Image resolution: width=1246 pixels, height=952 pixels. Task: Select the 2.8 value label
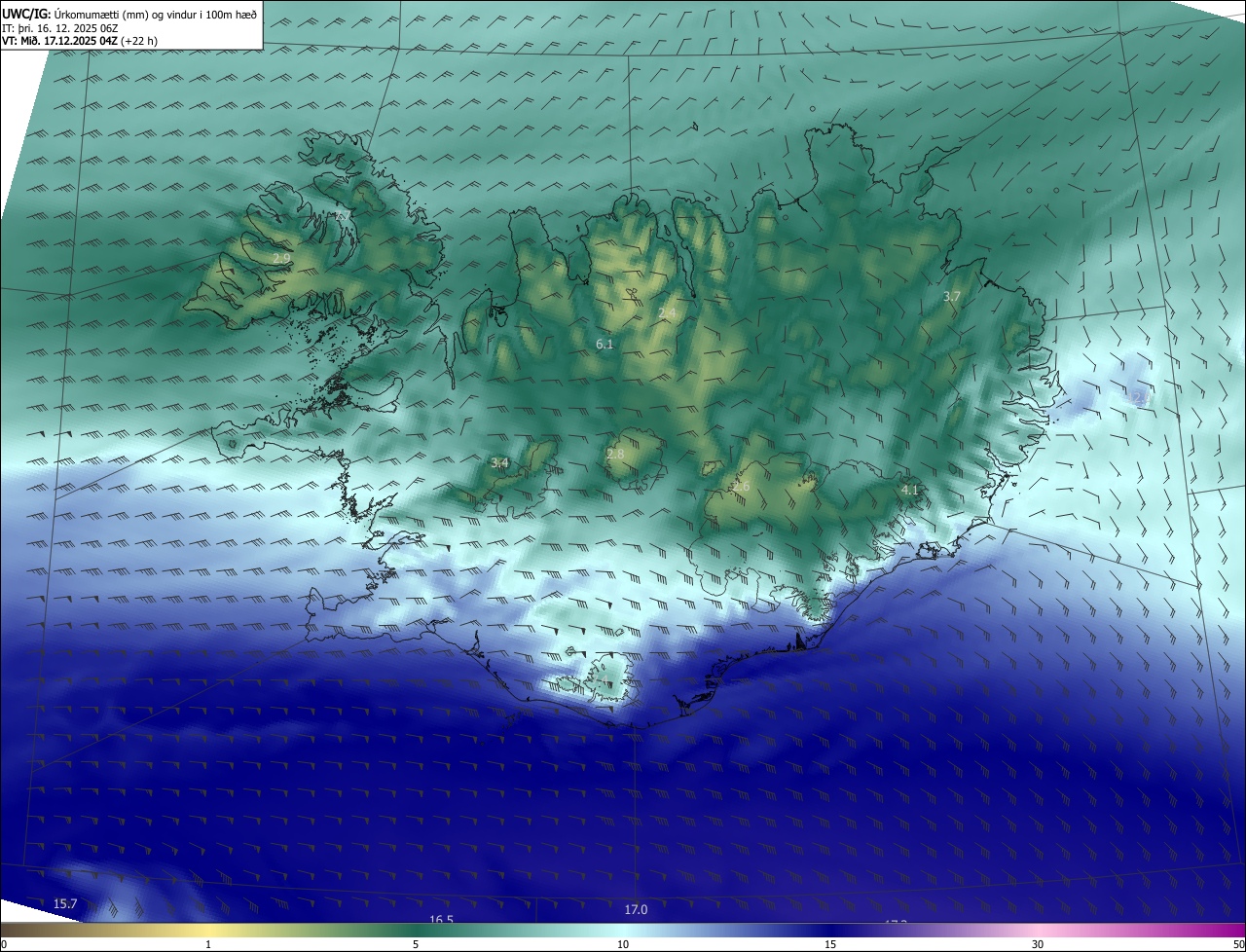coord(615,454)
